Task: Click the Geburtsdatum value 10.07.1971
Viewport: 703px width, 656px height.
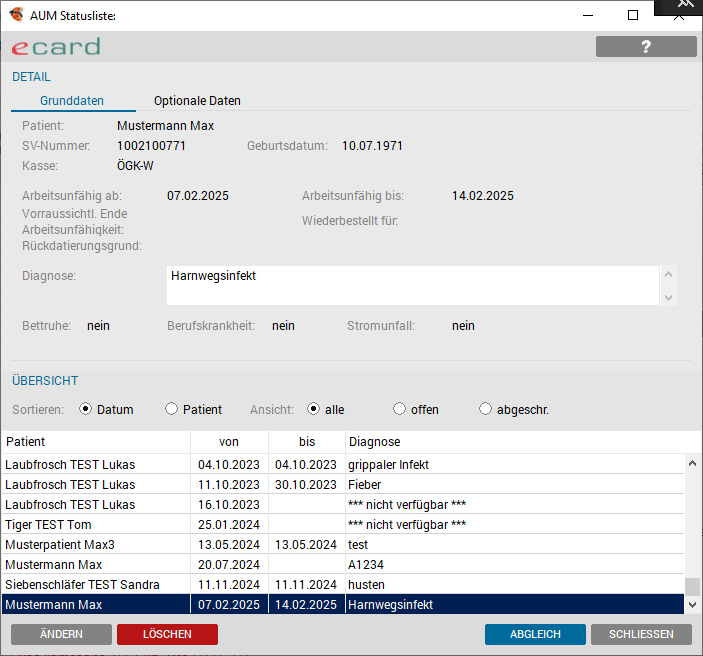Action: click(372, 146)
